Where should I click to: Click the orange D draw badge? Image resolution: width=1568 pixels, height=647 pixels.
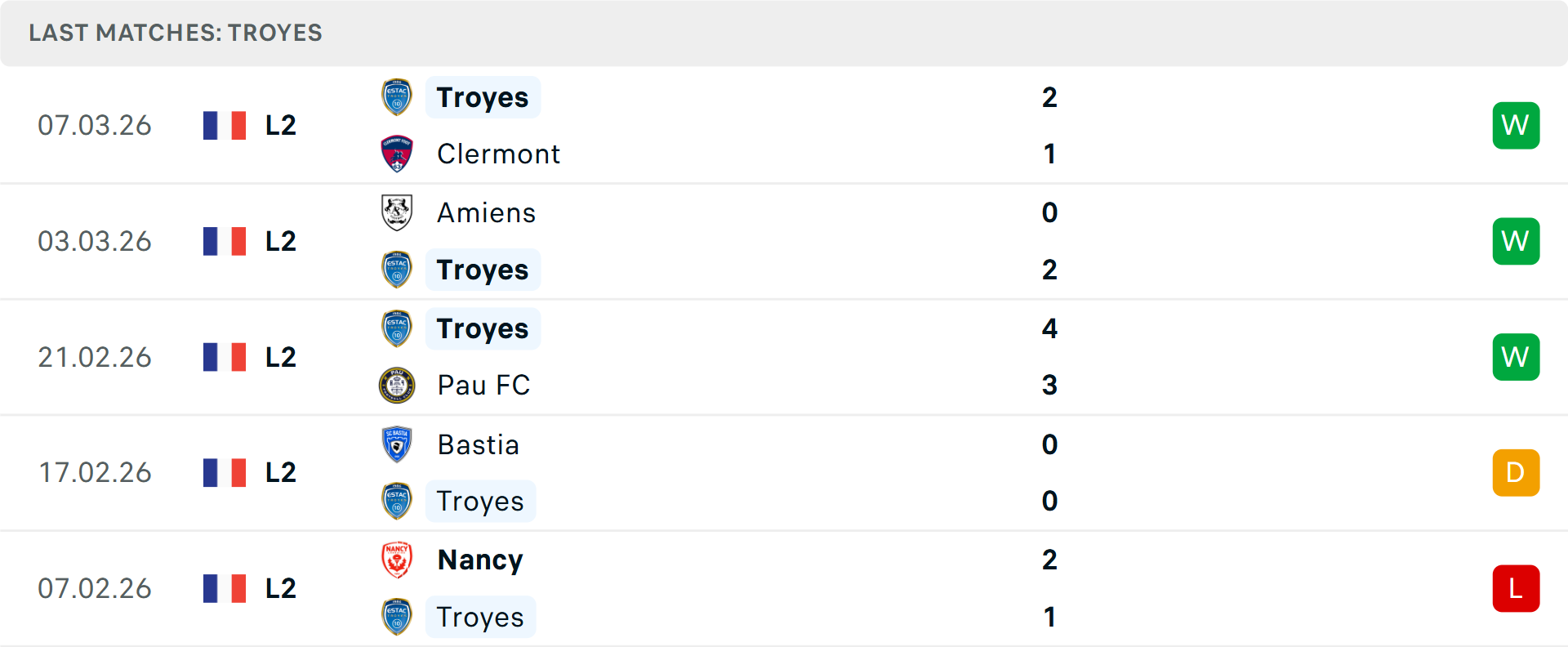point(1516,472)
